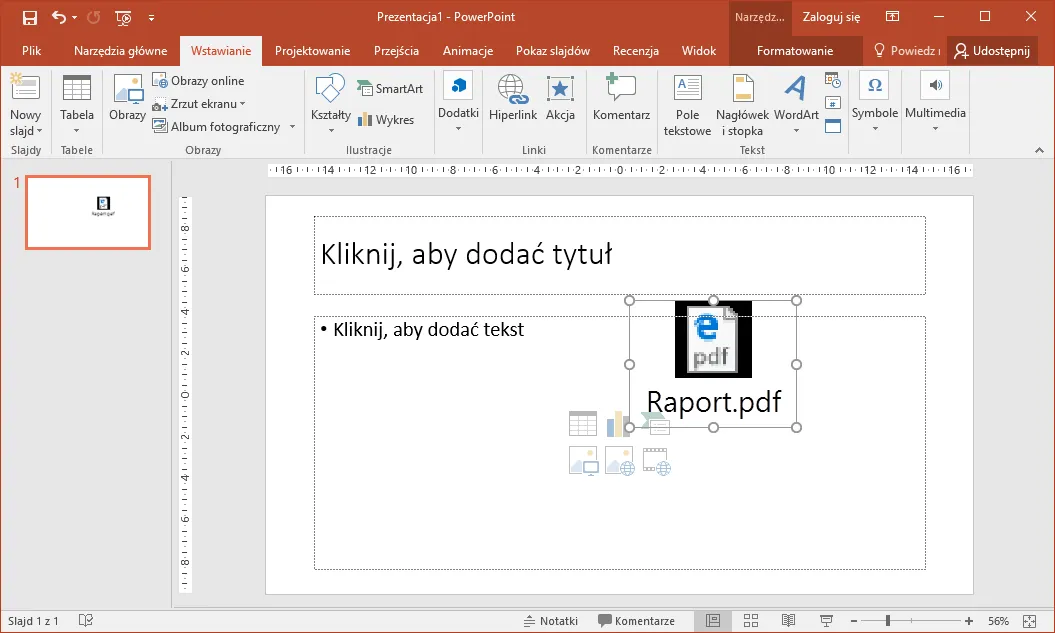The image size is (1055, 633).
Task: Expand the Album fotograficzny arrow
Action: (x=293, y=126)
